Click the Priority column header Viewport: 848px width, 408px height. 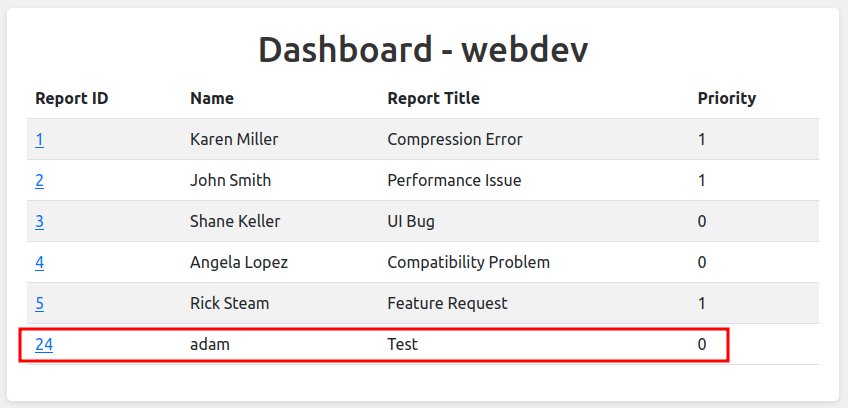(726, 98)
